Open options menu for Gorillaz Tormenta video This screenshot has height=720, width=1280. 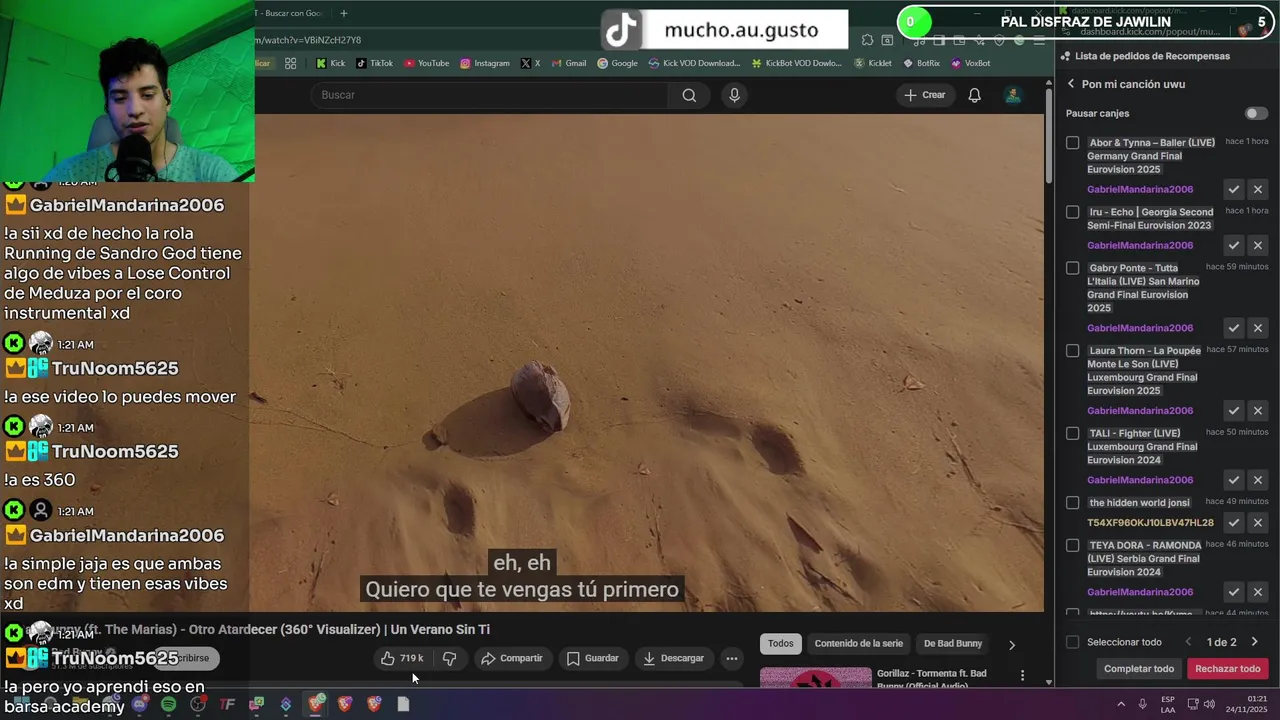1022,676
